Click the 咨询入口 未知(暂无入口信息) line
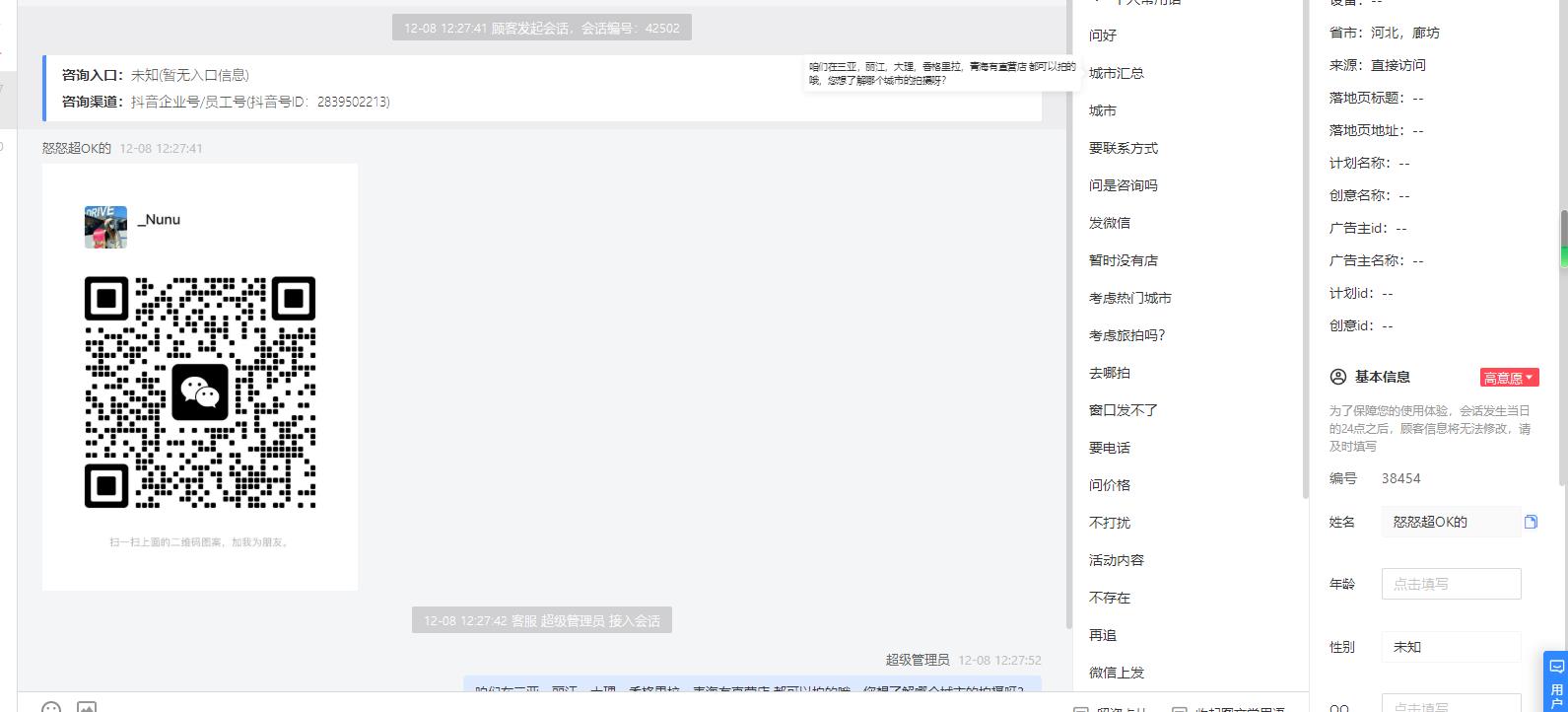This screenshot has width=1568, height=712. click(x=156, y=75)
